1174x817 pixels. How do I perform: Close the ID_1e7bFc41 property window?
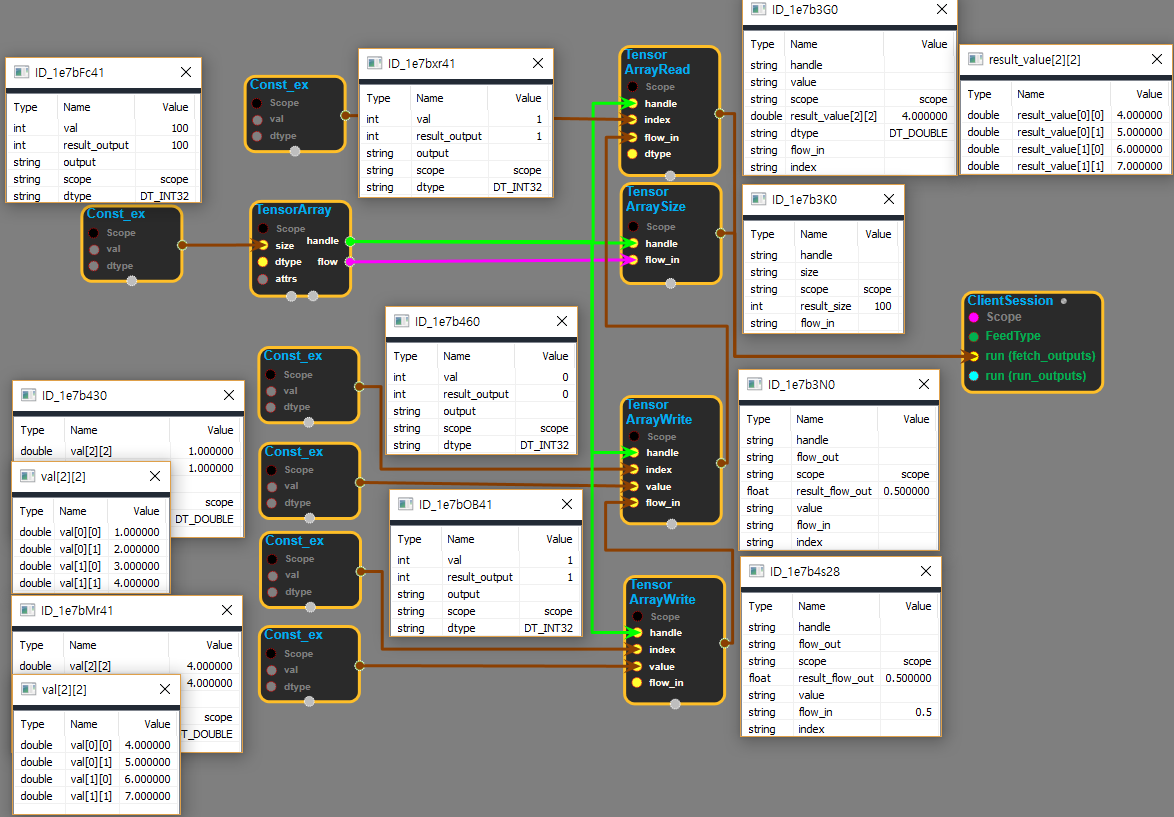click(186, 72)
